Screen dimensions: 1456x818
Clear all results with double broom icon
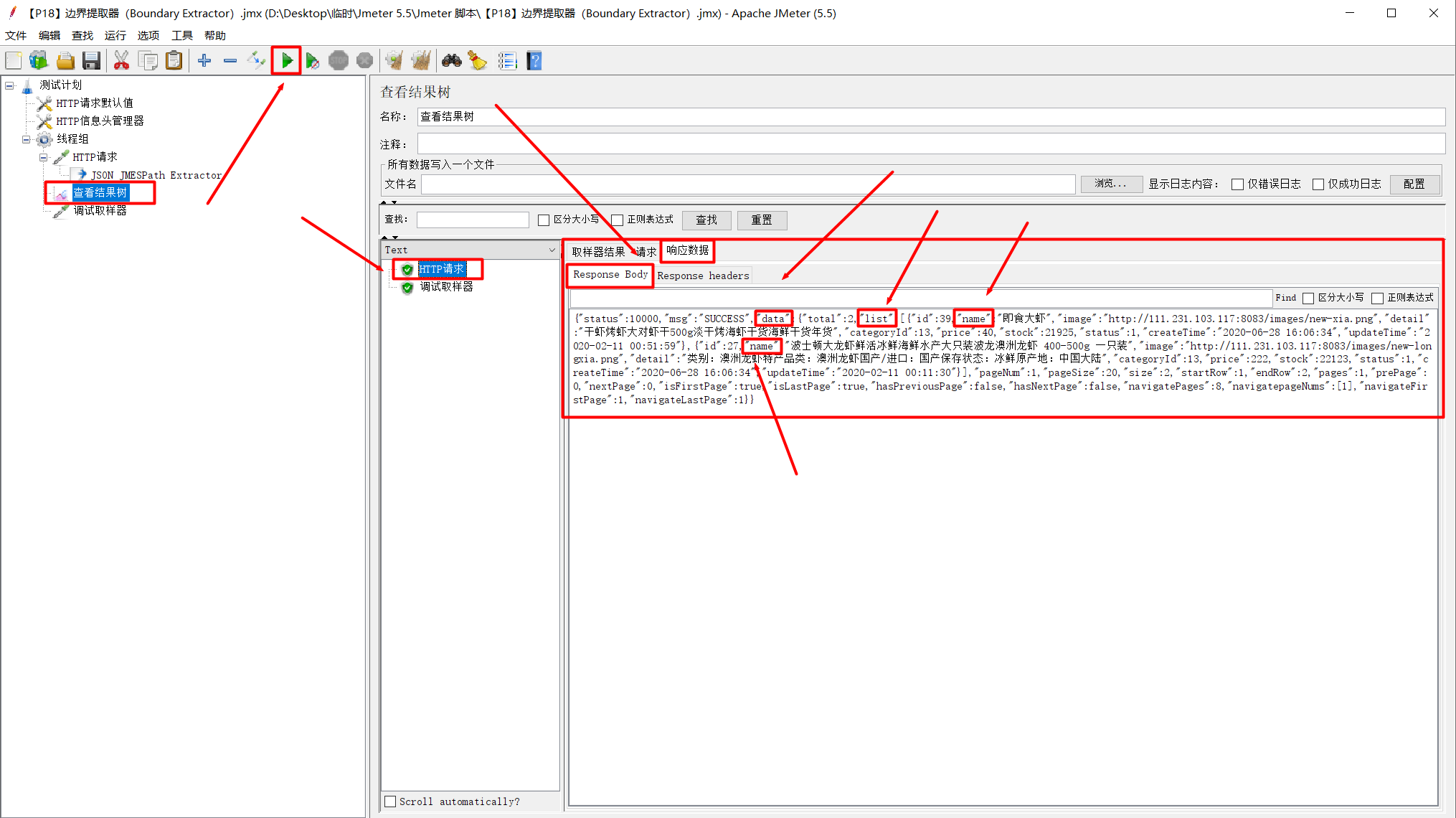(x=421, y=61)
